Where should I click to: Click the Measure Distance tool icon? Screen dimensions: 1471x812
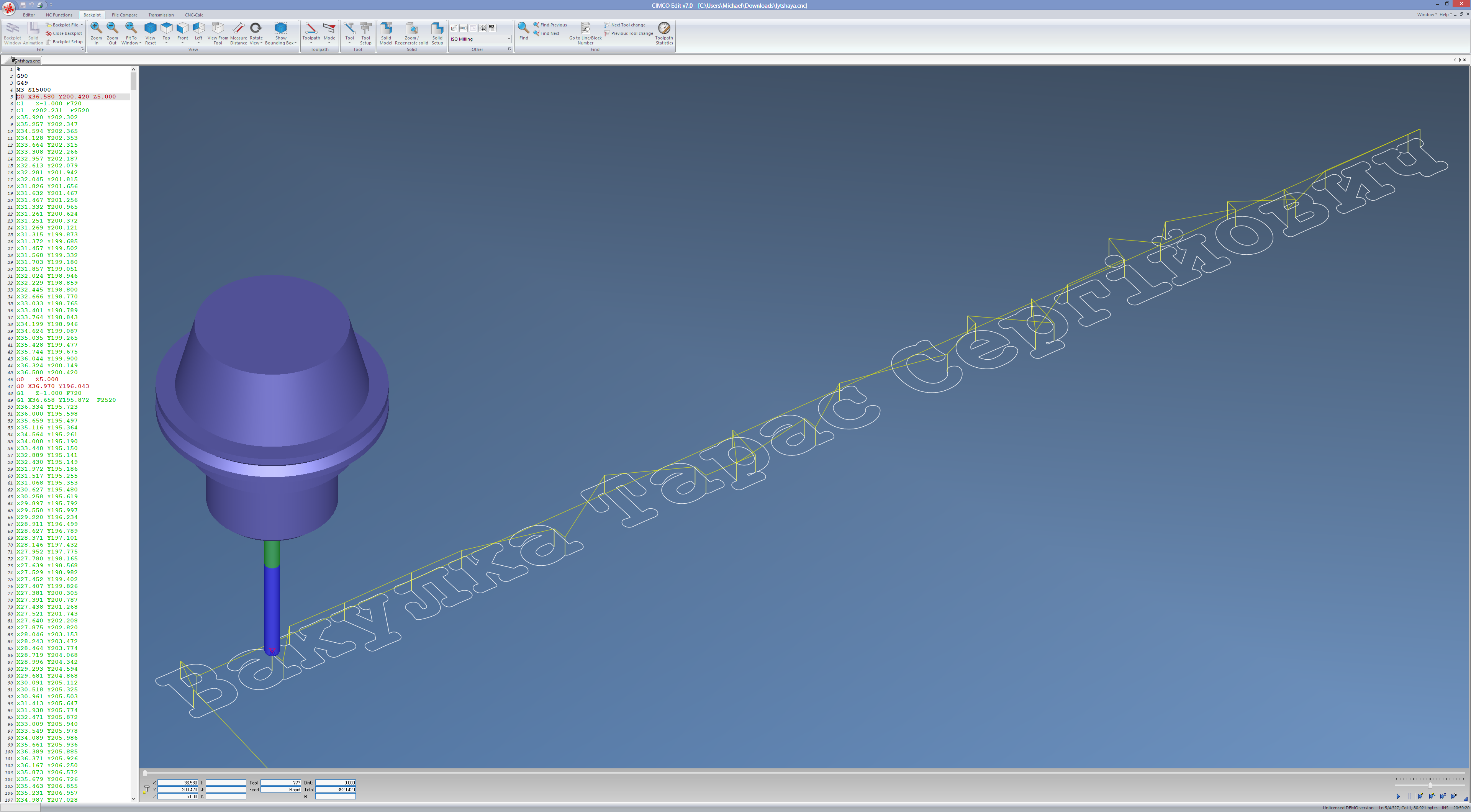click(x=238, y=29)
